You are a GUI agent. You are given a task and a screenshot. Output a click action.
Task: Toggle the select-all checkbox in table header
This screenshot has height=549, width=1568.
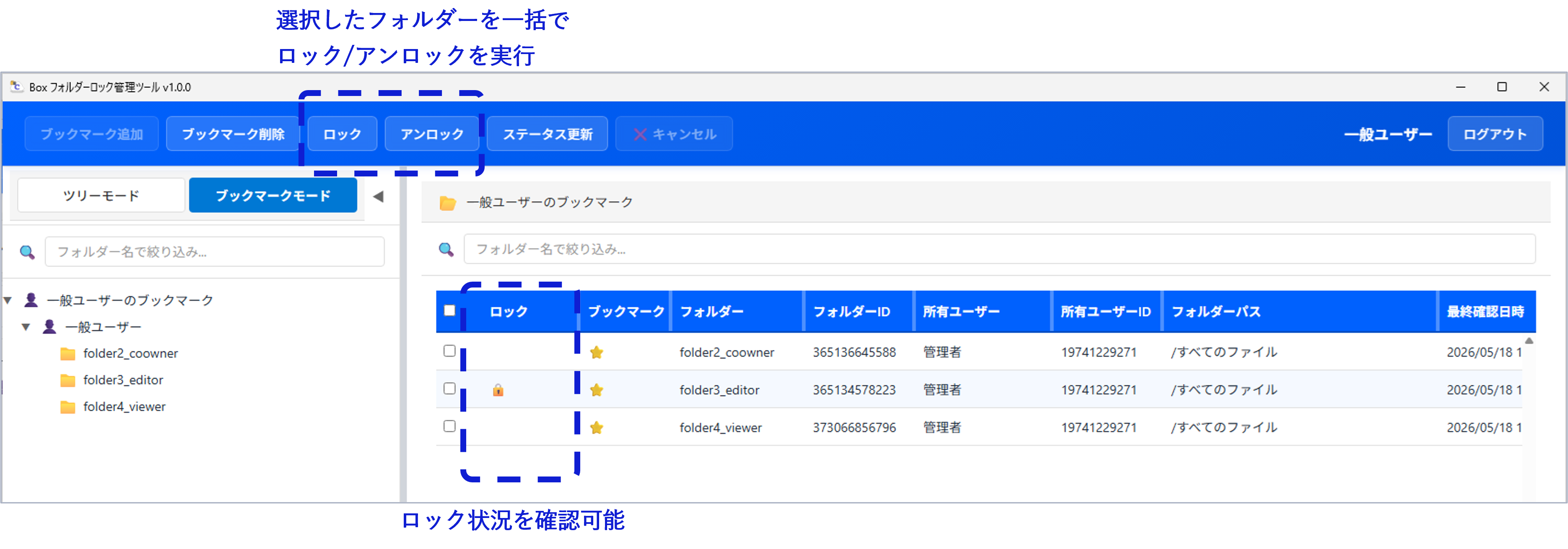449,311
